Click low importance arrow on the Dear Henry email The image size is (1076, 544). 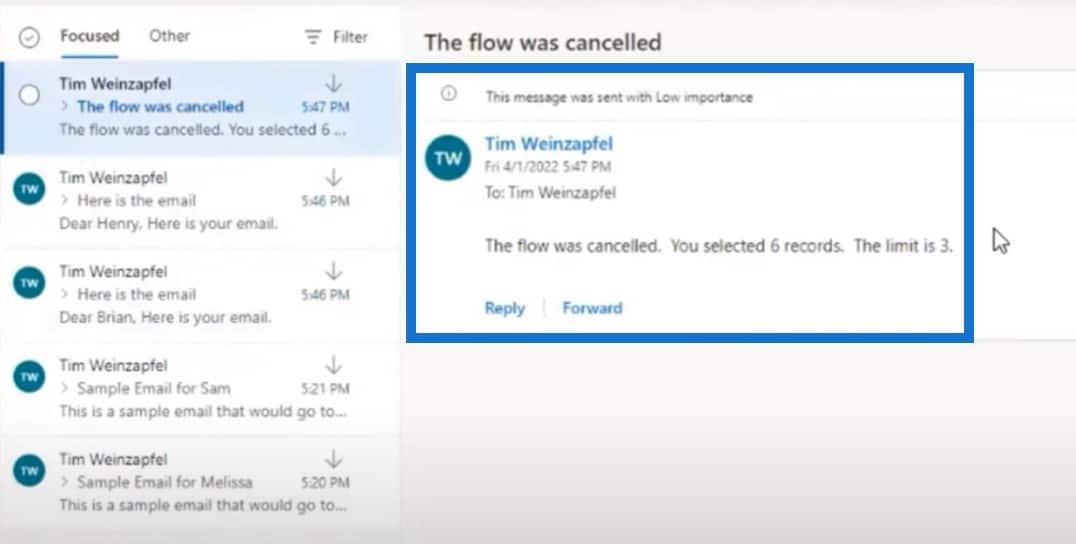[334, 178]
